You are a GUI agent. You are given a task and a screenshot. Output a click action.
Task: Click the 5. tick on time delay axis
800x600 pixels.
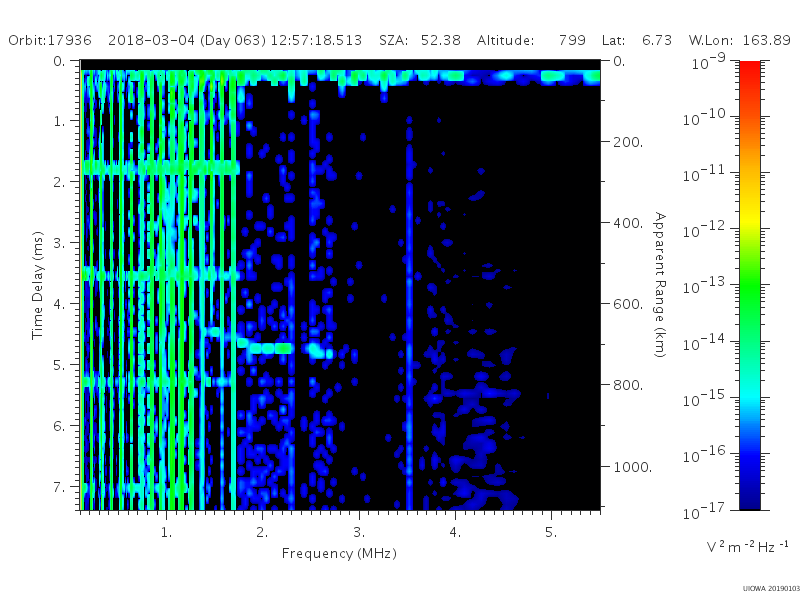point(60,365)
